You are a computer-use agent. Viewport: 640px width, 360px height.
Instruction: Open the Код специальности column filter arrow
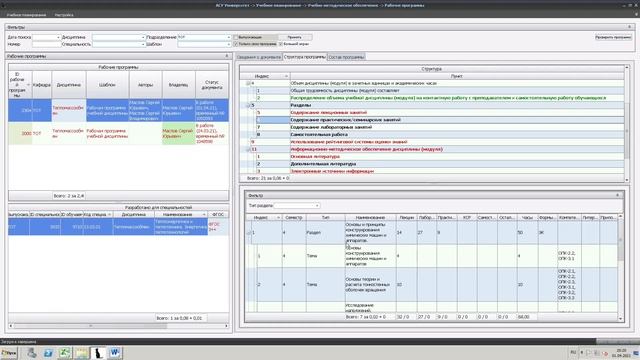[x=109, y=215]
